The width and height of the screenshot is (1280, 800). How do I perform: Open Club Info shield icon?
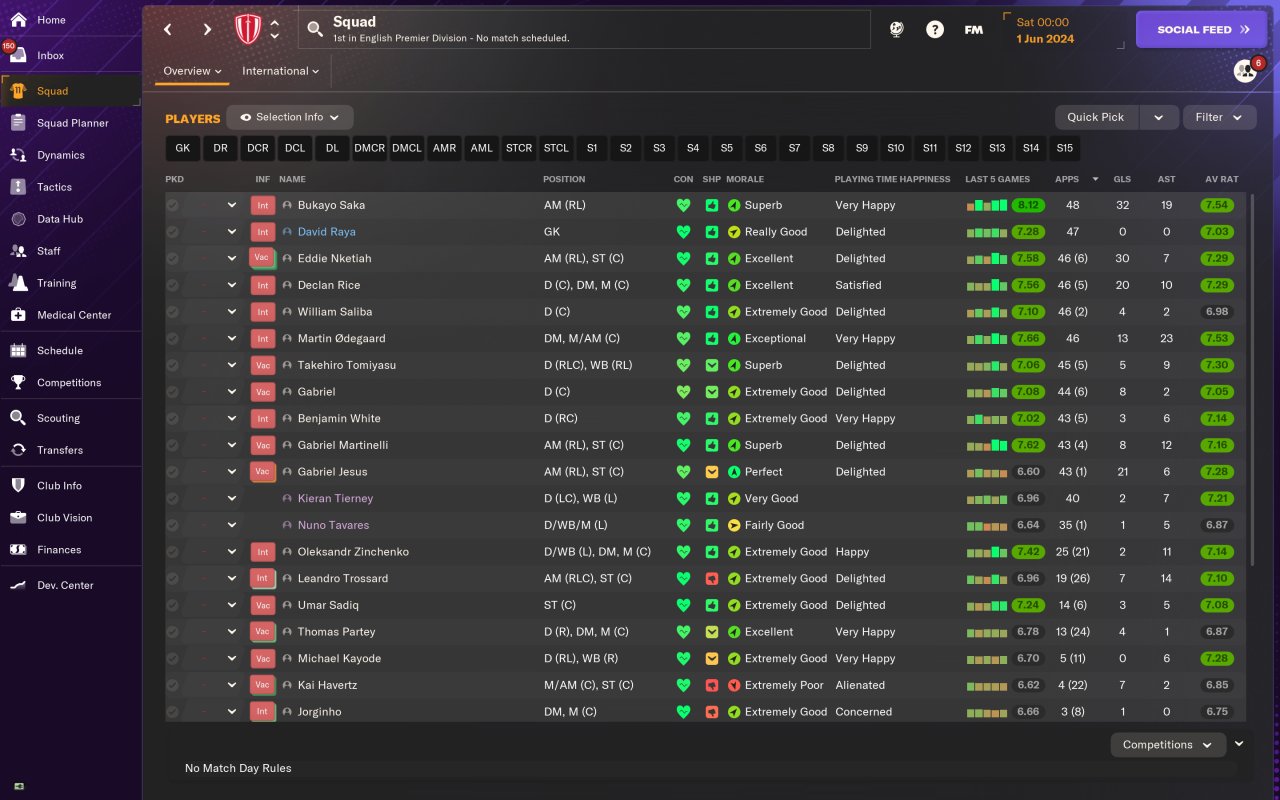click(18, 486)
